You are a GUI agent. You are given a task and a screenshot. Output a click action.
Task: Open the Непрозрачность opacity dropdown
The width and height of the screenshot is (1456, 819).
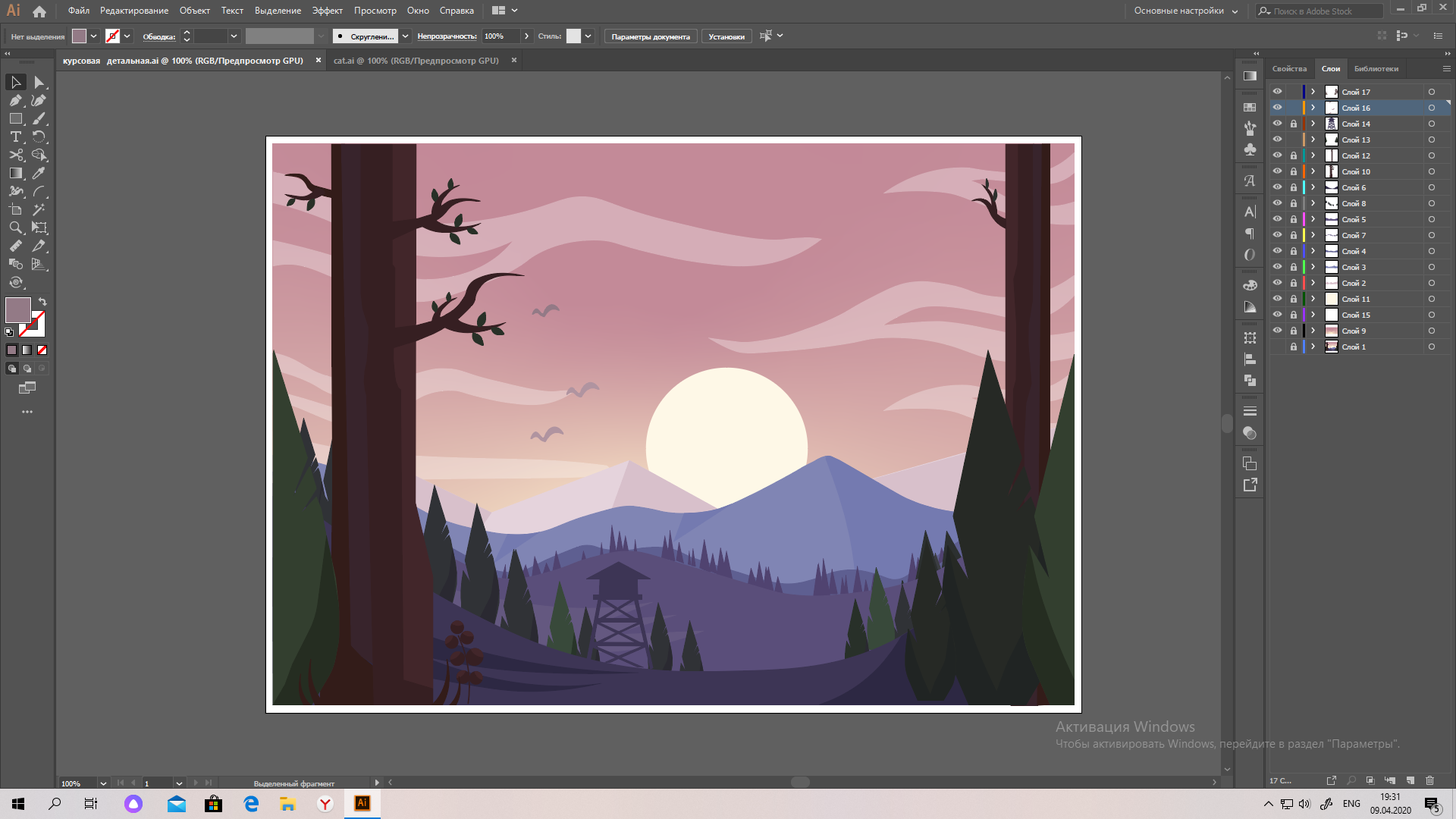(526, 36)
